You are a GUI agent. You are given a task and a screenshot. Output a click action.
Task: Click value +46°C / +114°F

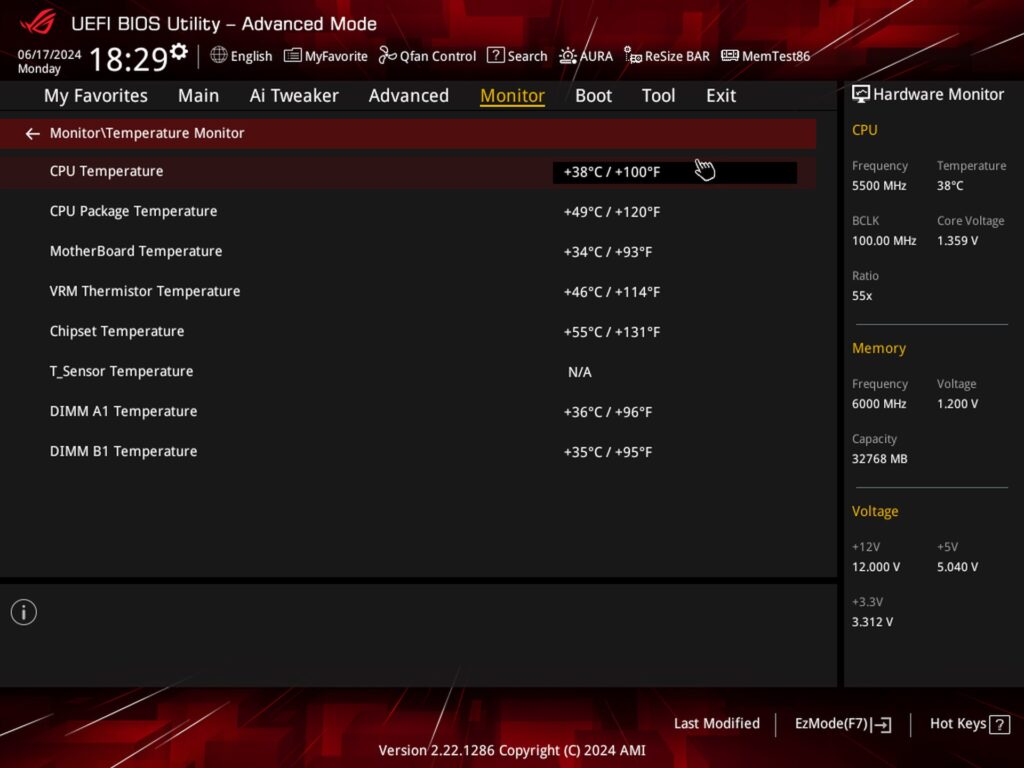tap(612, 292)
